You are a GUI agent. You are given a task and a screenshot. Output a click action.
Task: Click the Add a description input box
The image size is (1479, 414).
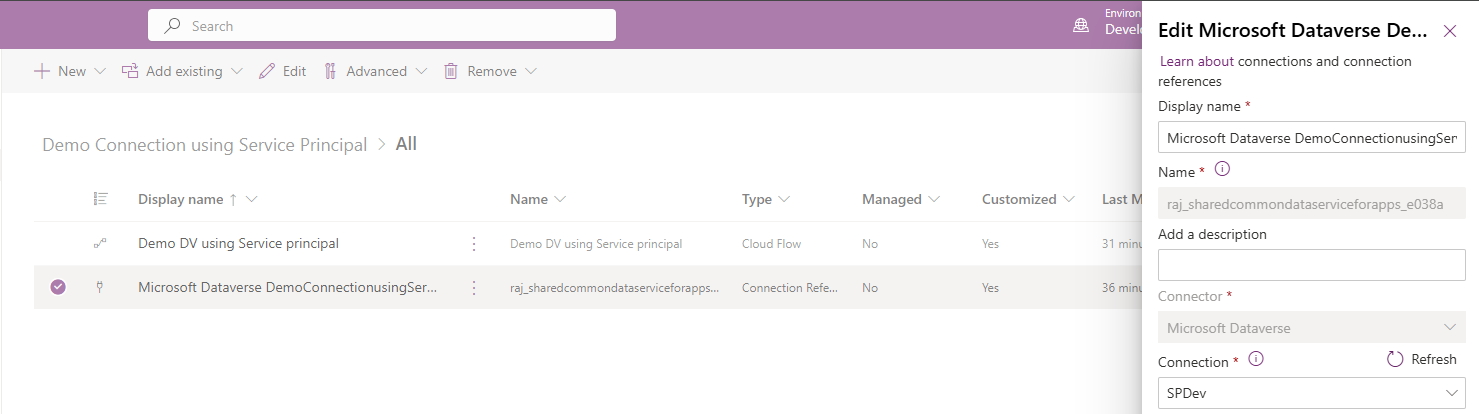tap(1311, 265)
